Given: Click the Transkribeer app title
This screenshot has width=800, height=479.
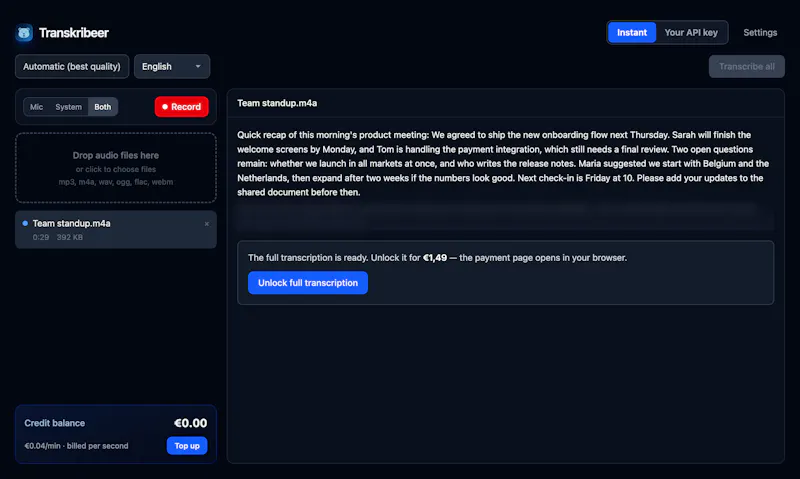Looking at the screenshot, I should click(74, 33).
